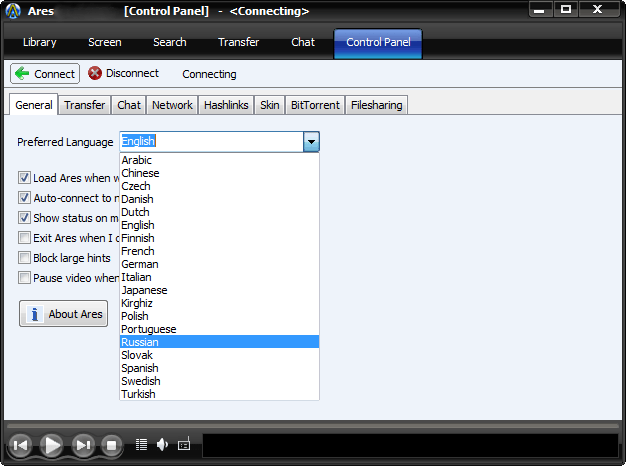Screen dimensions: 626x466
Task: Select Turkish language option
Action: pos(219,394)
